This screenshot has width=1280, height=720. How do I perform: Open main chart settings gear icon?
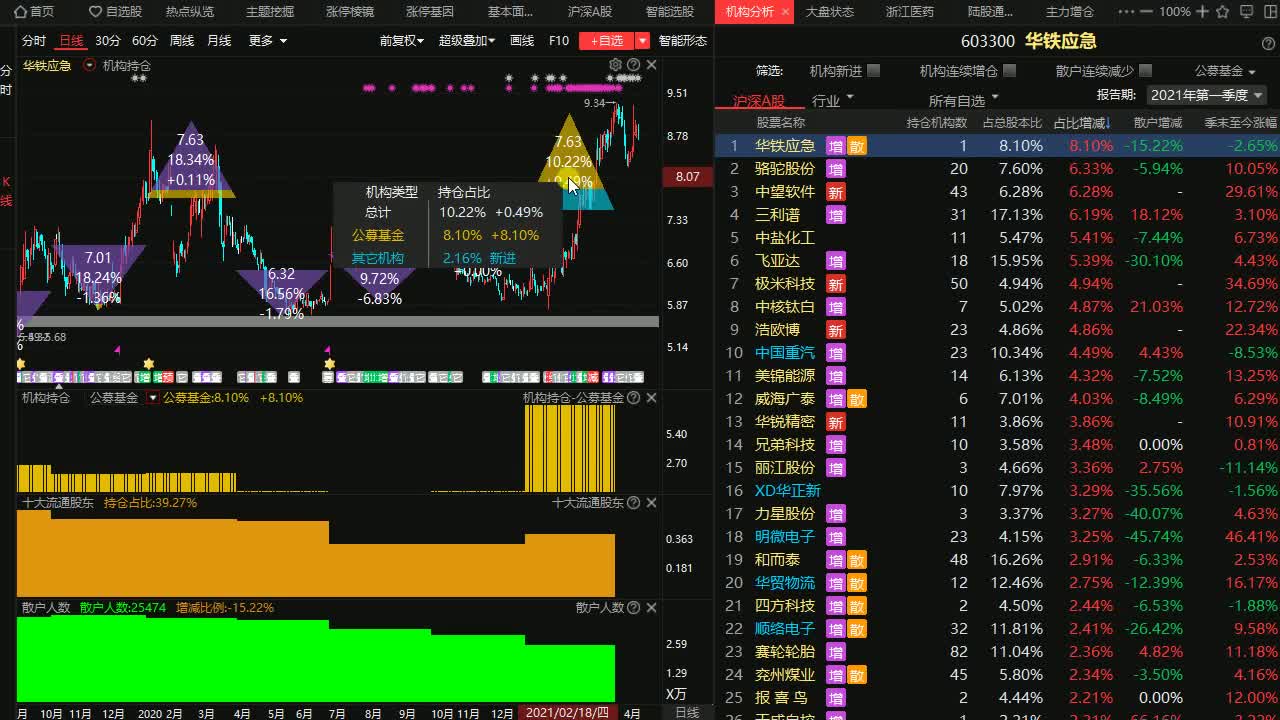tap(615, 65)
